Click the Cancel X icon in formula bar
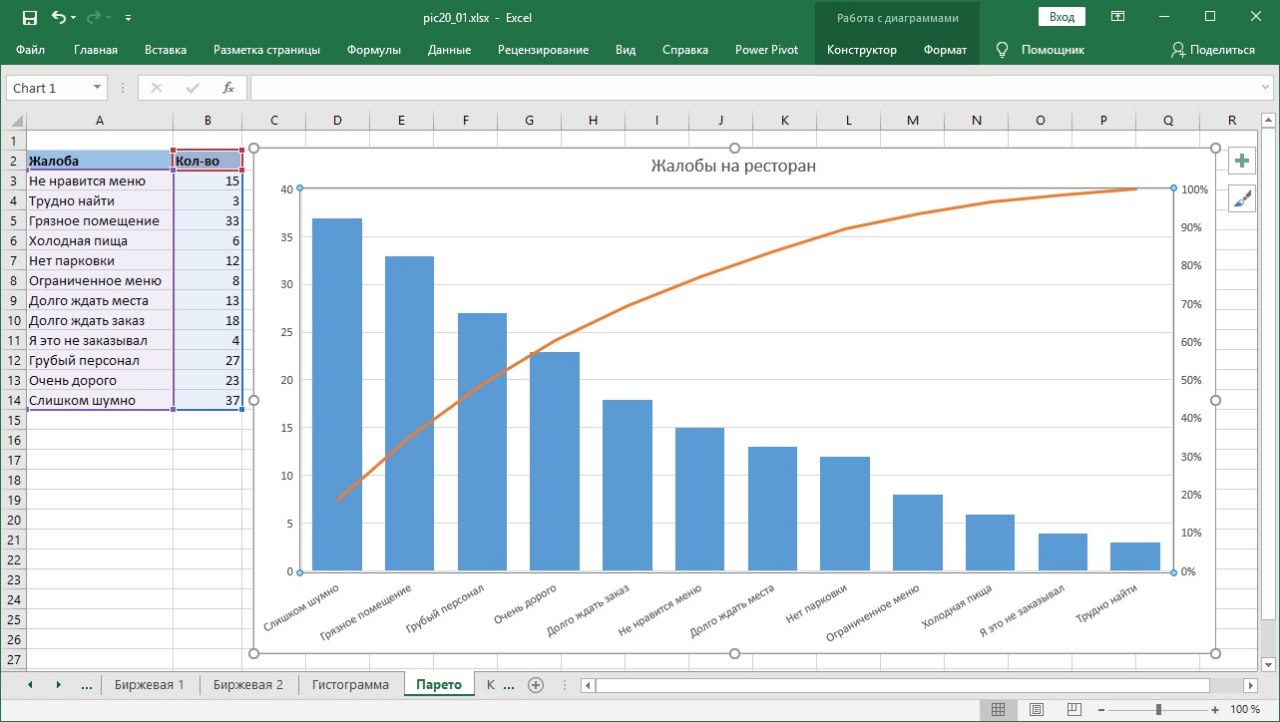Image resolution: width=1280 pixels, height=722 pixels. (156, 88)
